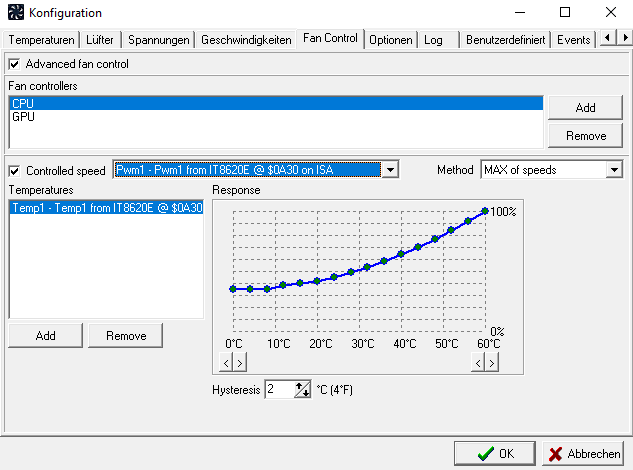The image size is (633, 470).
Task: Click Add below Temperatures list
Action: [x=45, y=336]
